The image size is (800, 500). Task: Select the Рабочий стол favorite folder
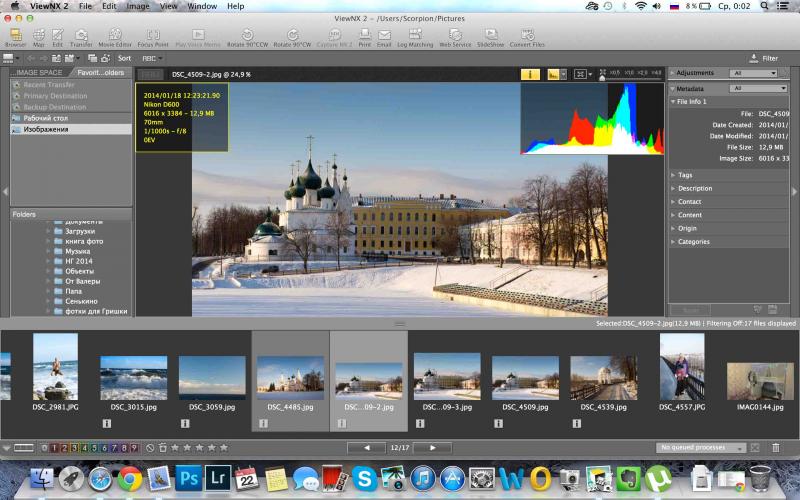[x=71, y=118]
